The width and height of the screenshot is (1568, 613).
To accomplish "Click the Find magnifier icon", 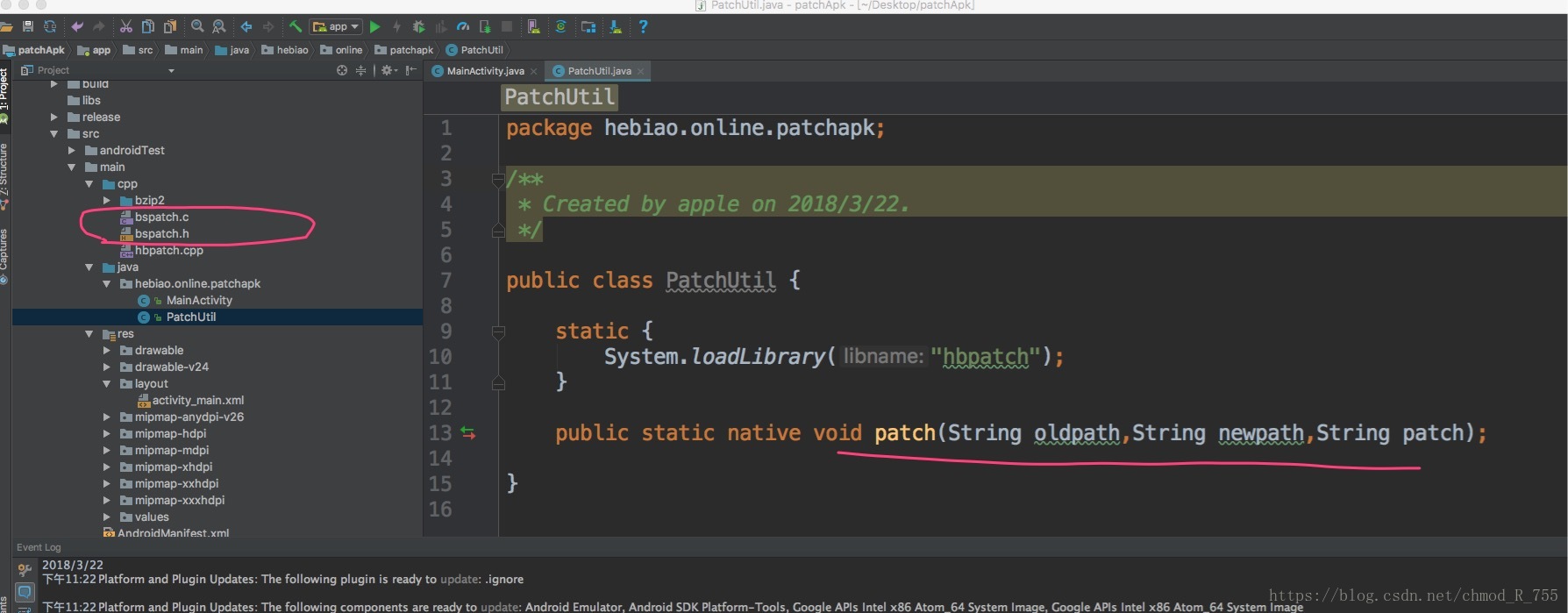I will (197, 26).
